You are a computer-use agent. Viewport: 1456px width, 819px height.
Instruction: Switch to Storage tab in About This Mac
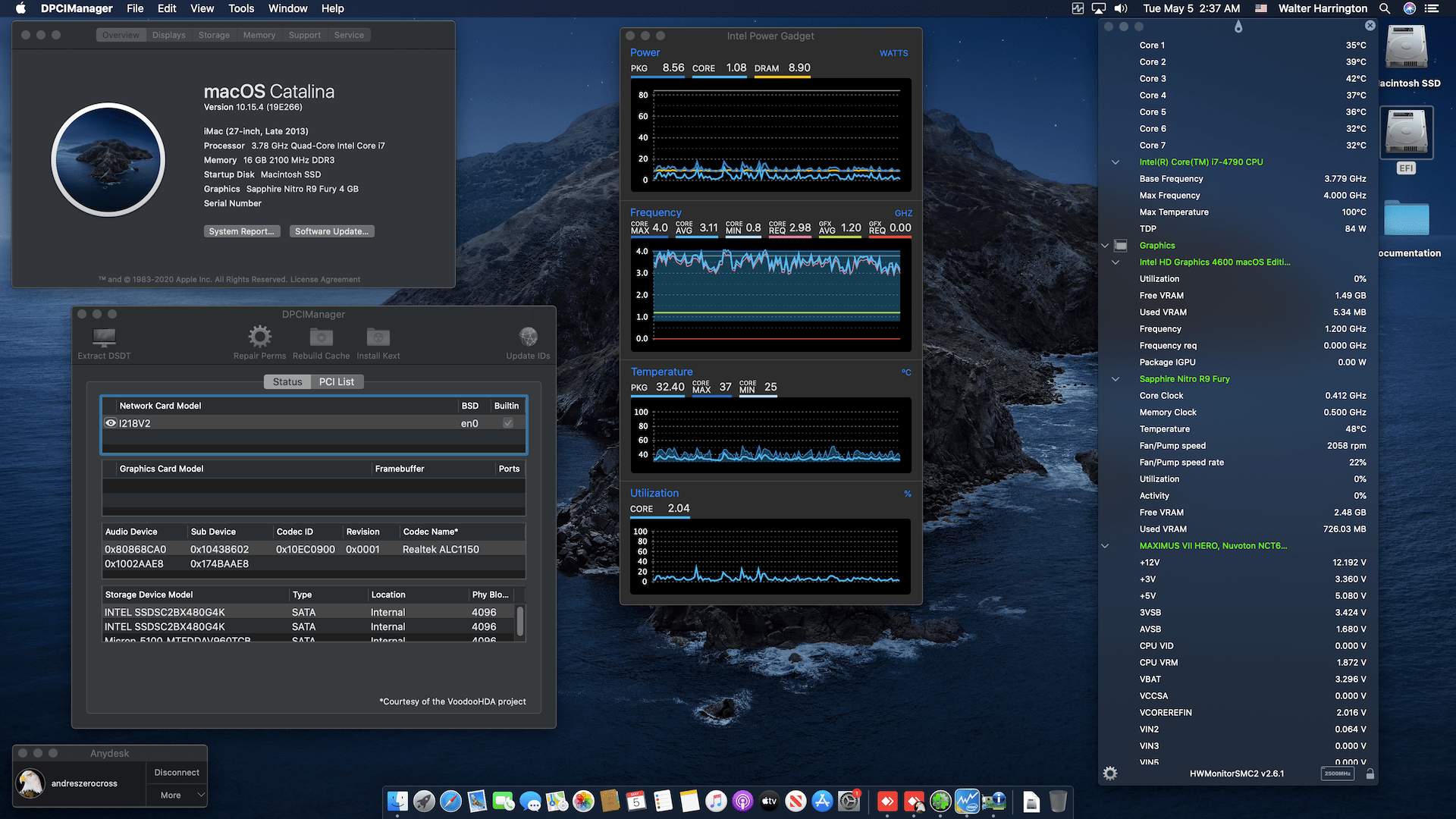(x=214, y=35)
